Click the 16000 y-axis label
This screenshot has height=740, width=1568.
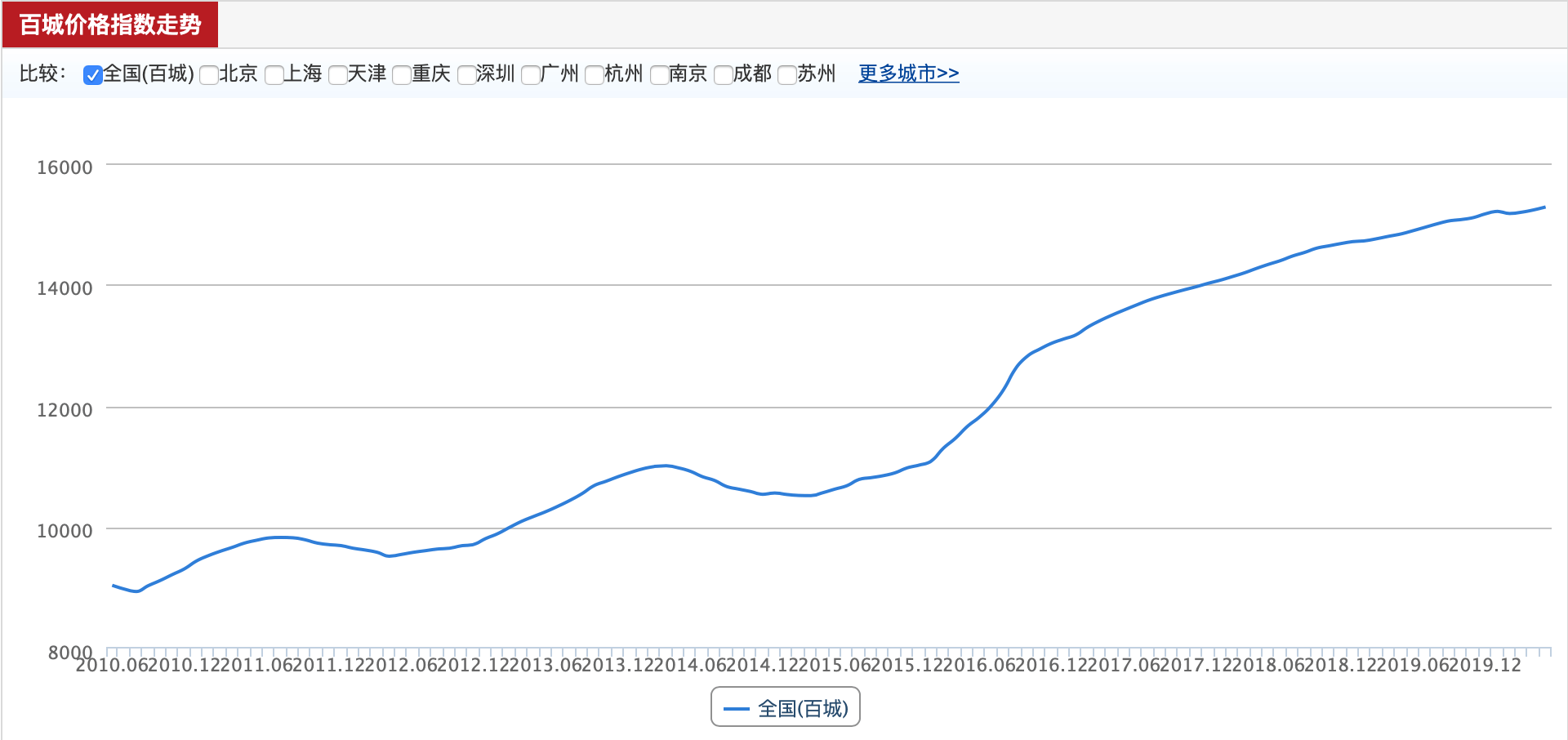click(x=65, y=167)
